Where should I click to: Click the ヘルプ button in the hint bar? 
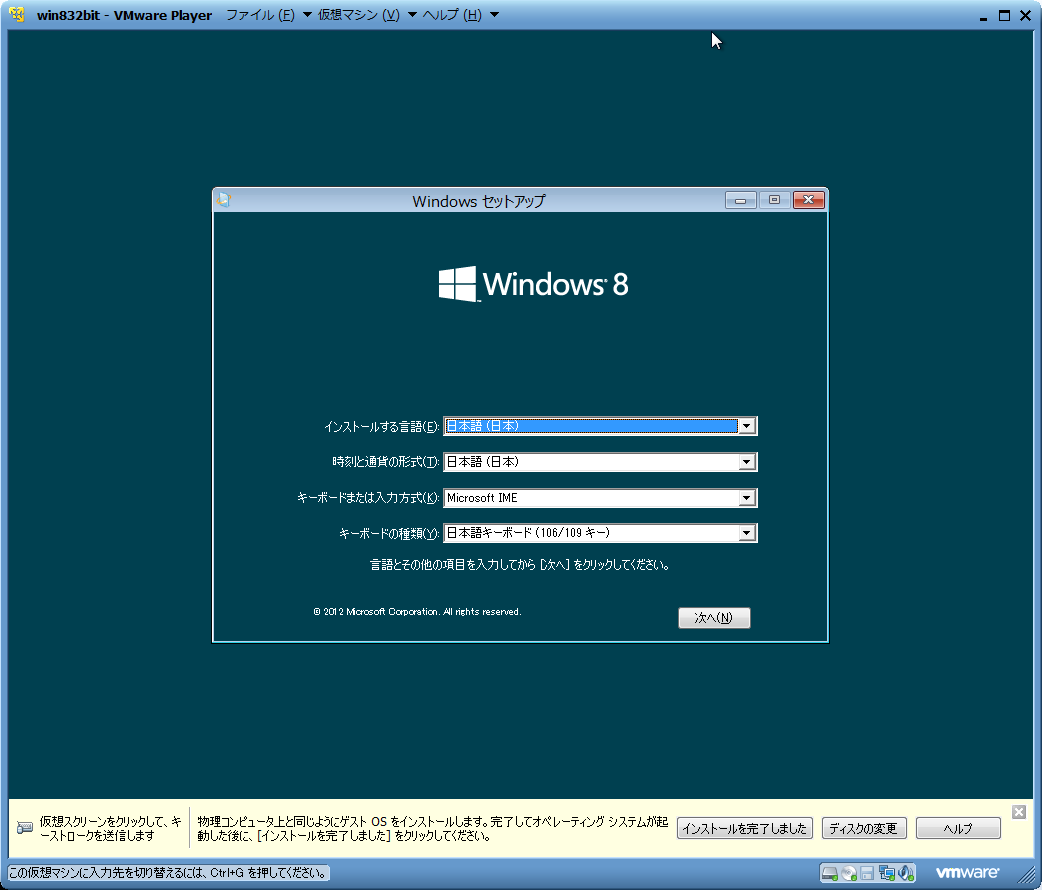tap(958, 828)
